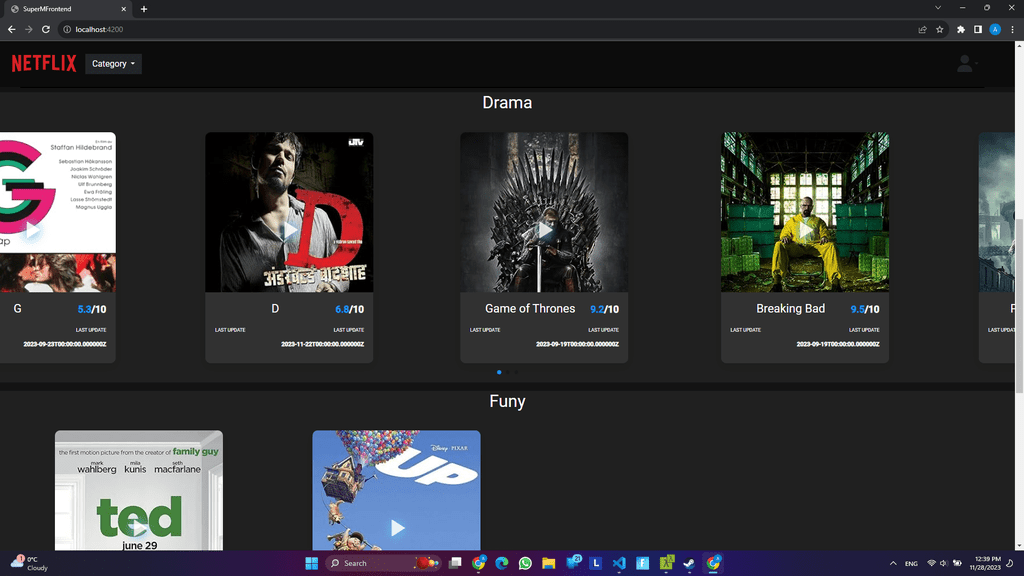The width and height of the screenshot is (1024, 576).
Task: Open Steam from taskbar
Action: click(689, 563)
